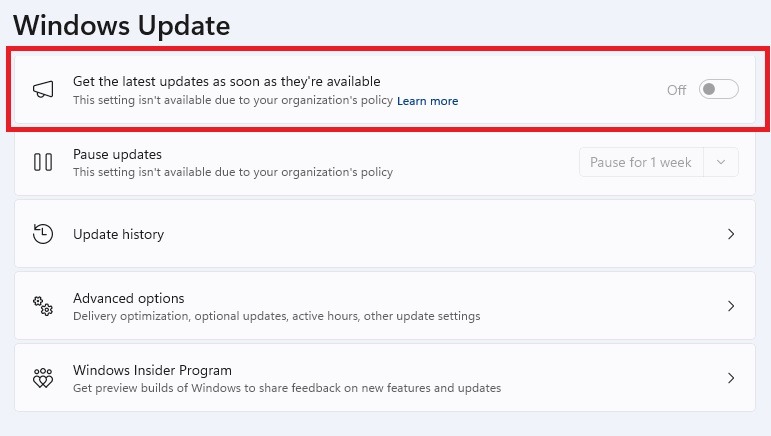
Task: Click the Update history clock icon
Action: click(x=43, y=234)
